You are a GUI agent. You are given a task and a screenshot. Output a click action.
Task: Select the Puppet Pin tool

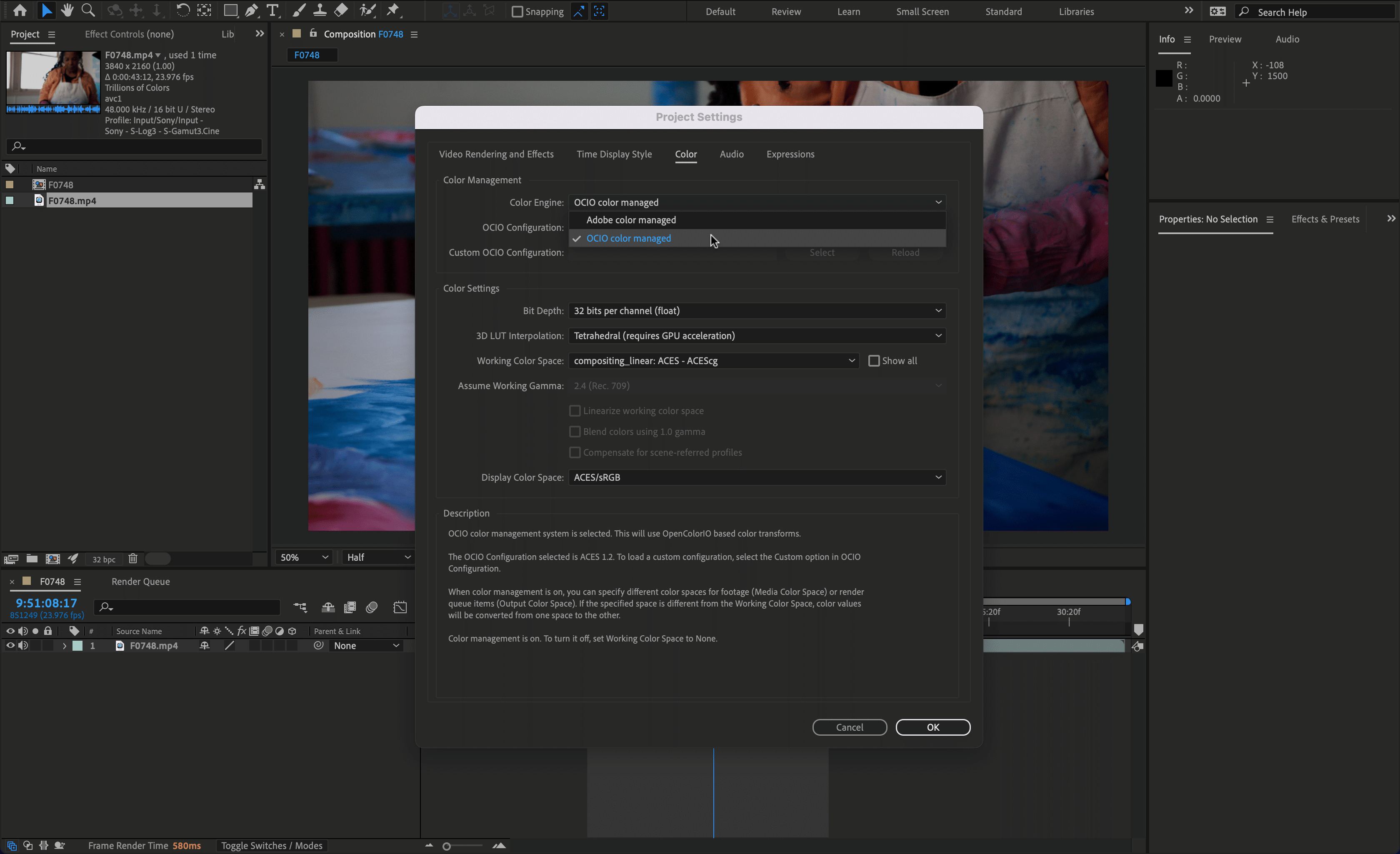(x=393, y=10)
